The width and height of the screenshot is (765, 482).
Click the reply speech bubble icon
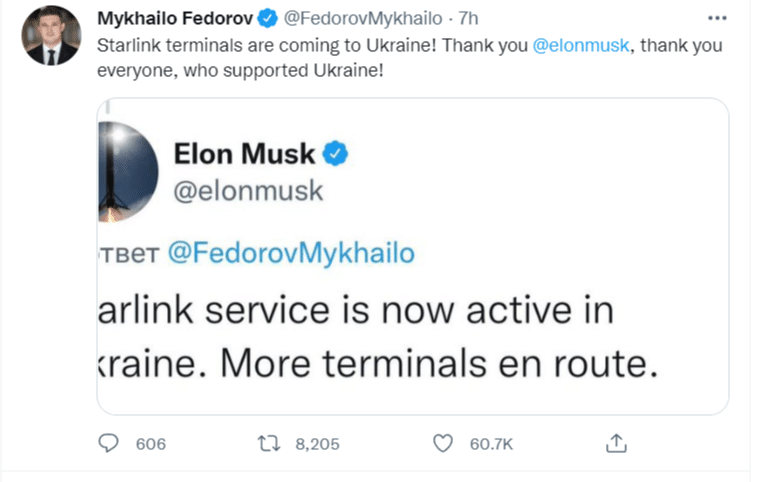pyautogui.click(x=109, y=443)
